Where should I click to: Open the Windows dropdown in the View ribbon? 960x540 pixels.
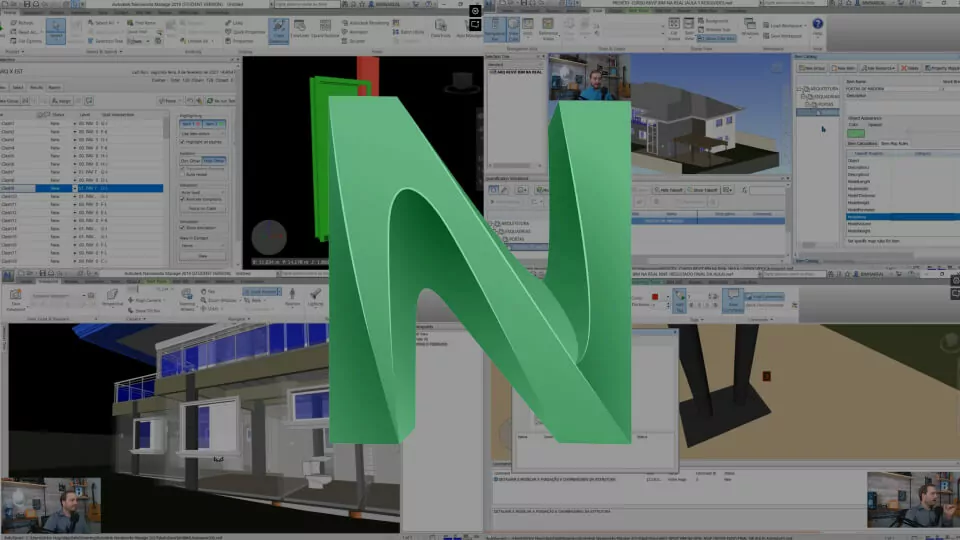[x=750, y=27]
